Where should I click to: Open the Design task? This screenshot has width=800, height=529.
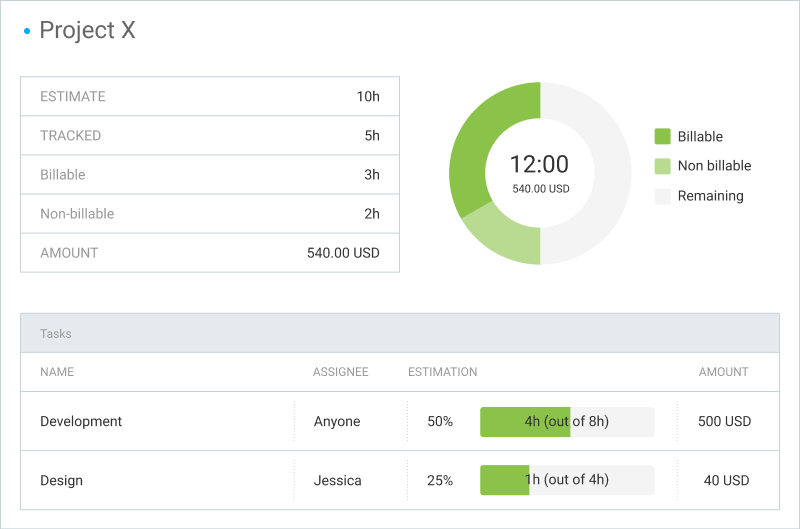tap(61, 481)
